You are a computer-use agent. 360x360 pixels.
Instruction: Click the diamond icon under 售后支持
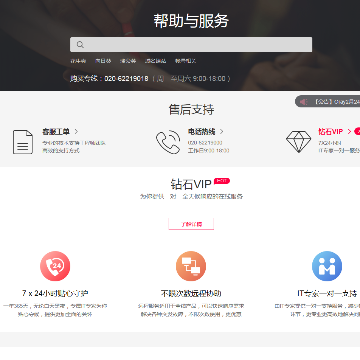(298, 142)
